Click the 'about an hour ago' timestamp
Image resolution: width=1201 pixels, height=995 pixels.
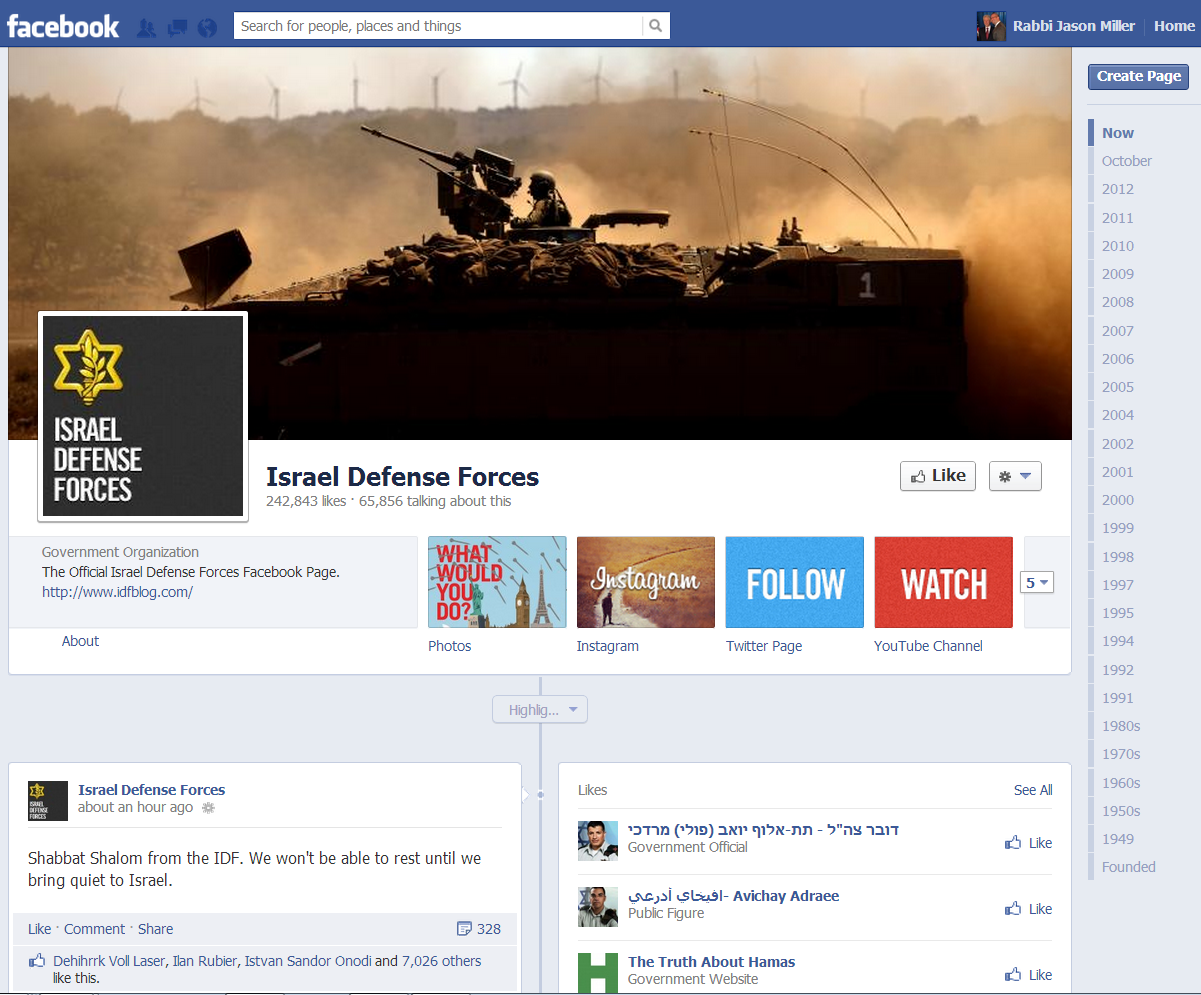click(x=135, y=807)
